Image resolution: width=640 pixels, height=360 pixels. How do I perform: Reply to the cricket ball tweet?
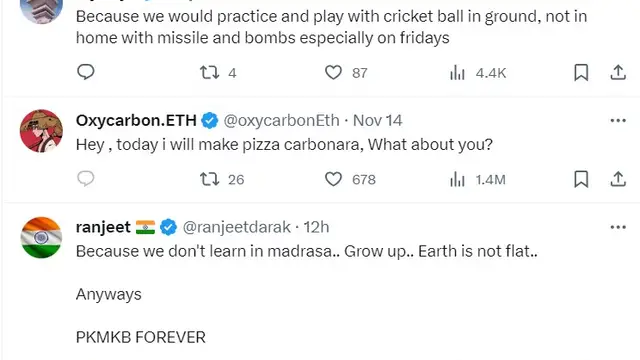tap(86, 72)
